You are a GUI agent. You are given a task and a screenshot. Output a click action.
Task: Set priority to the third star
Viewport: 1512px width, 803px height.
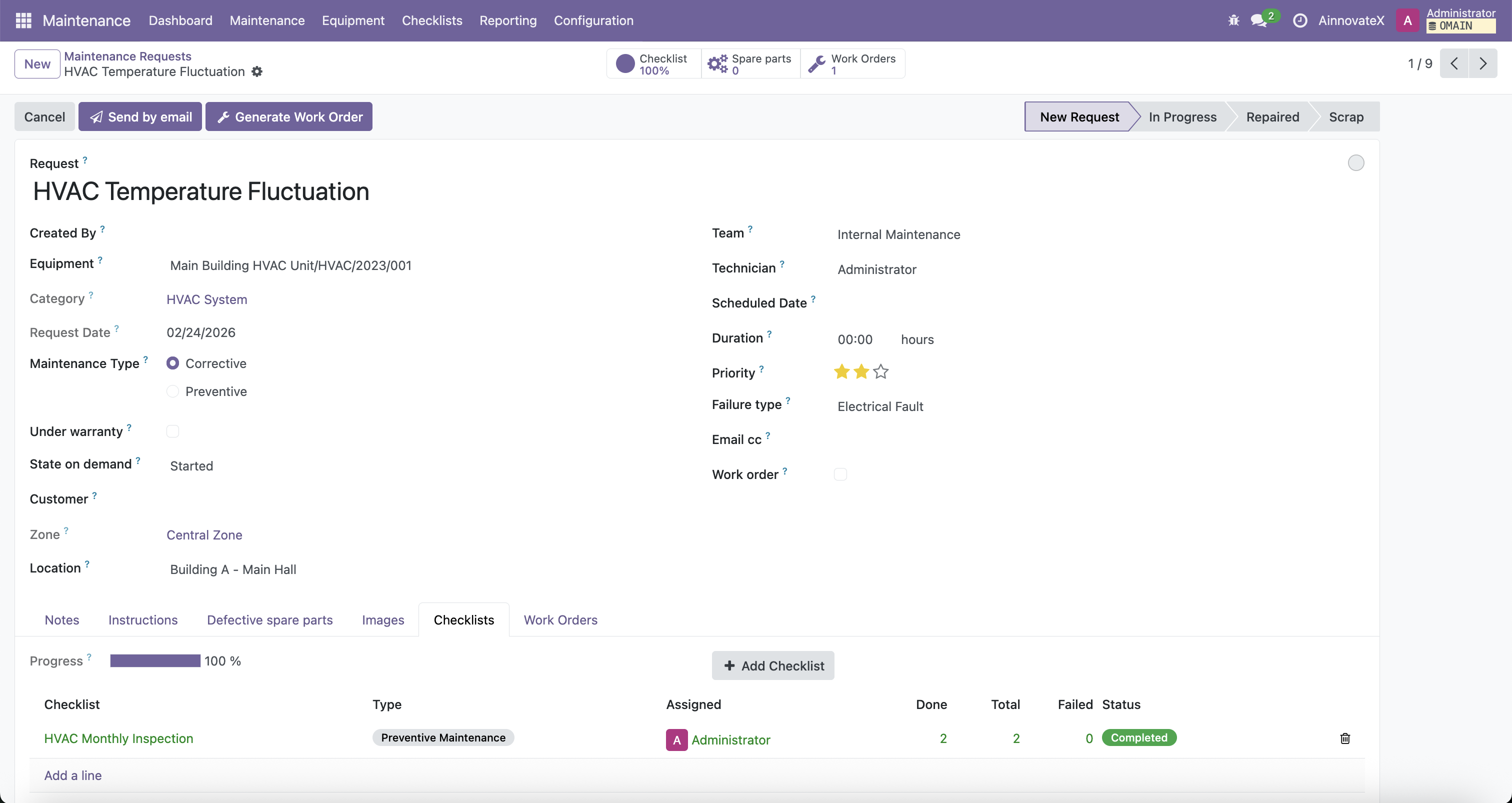pyautogui.click(x=880, y=371)
